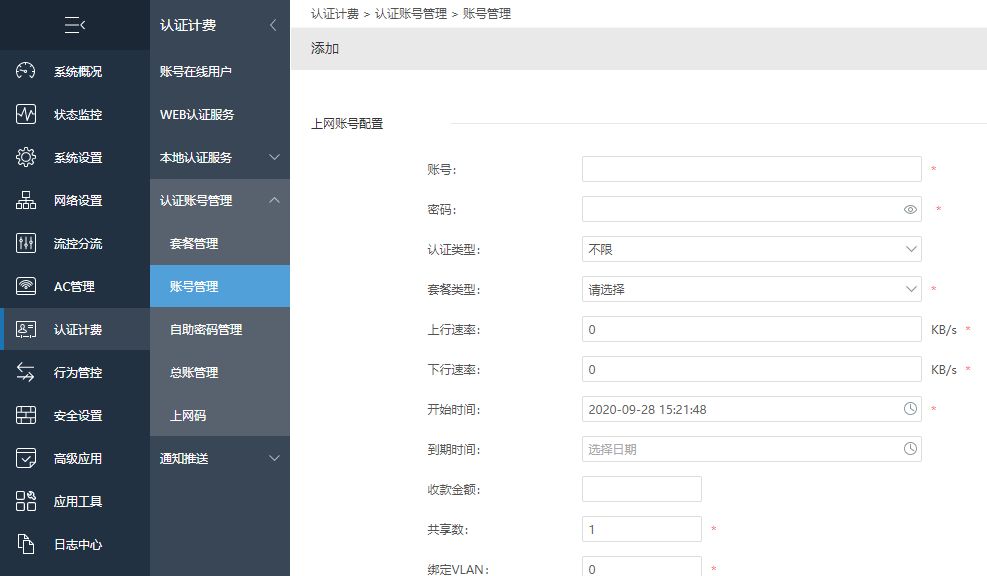Click 认证账号管理 breadcrumb link

click(412, 15)
